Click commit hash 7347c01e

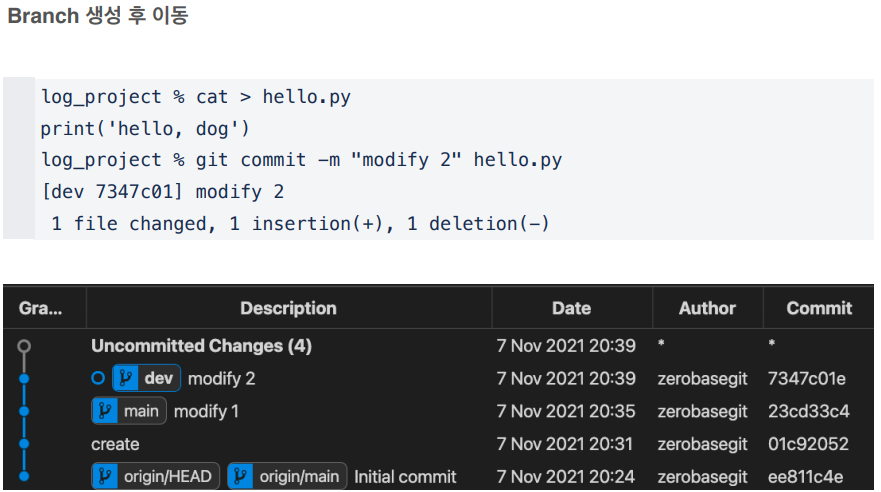pos(807,378)
